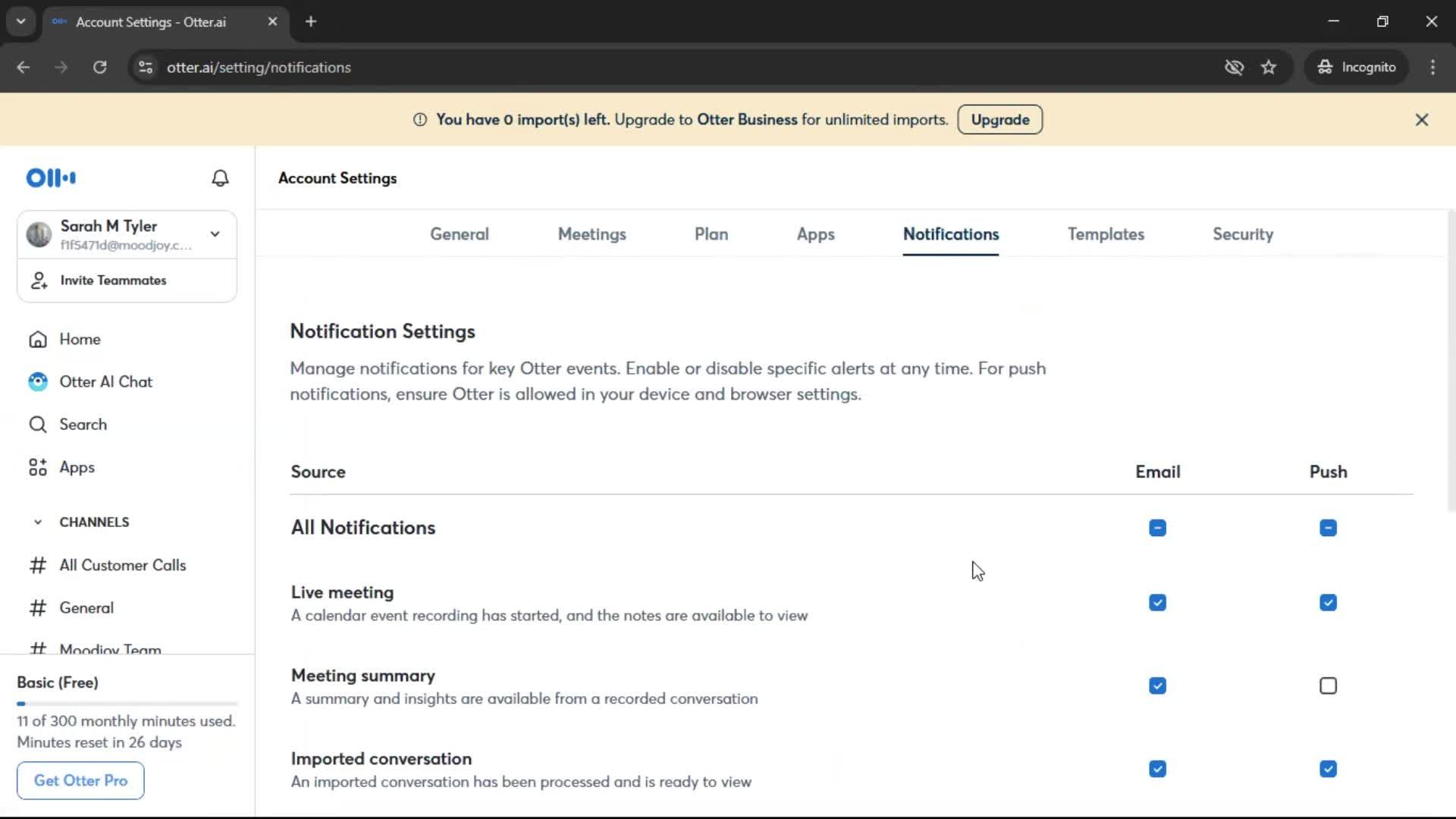Viewport: 1456px width, 819px height.
Task: Close the Account Settings browser tab
Action: tap(273, 22)
